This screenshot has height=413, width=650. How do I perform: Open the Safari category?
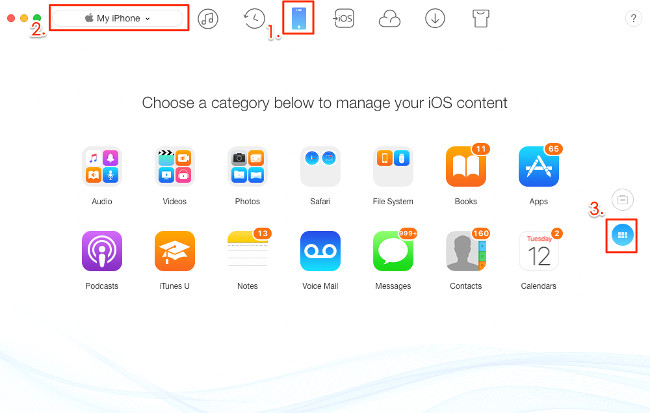[x=320, y=166]
